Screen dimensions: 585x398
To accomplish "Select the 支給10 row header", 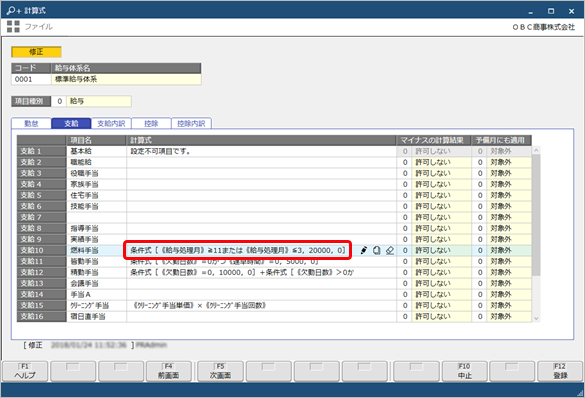I will point(41,250).
